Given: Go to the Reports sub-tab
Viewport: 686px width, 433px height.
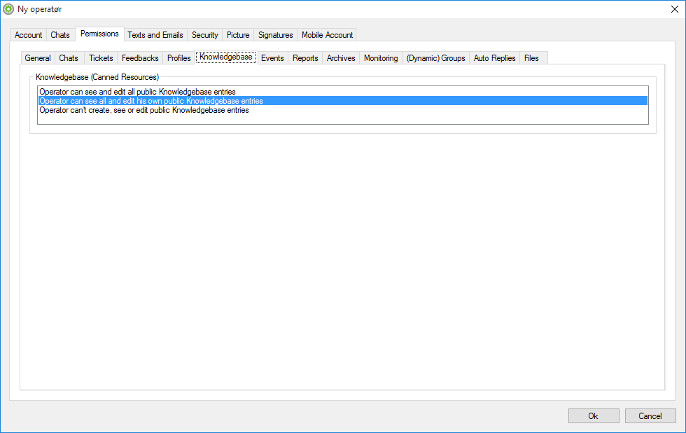Looking at the screenshot, I should click(305, 58).
